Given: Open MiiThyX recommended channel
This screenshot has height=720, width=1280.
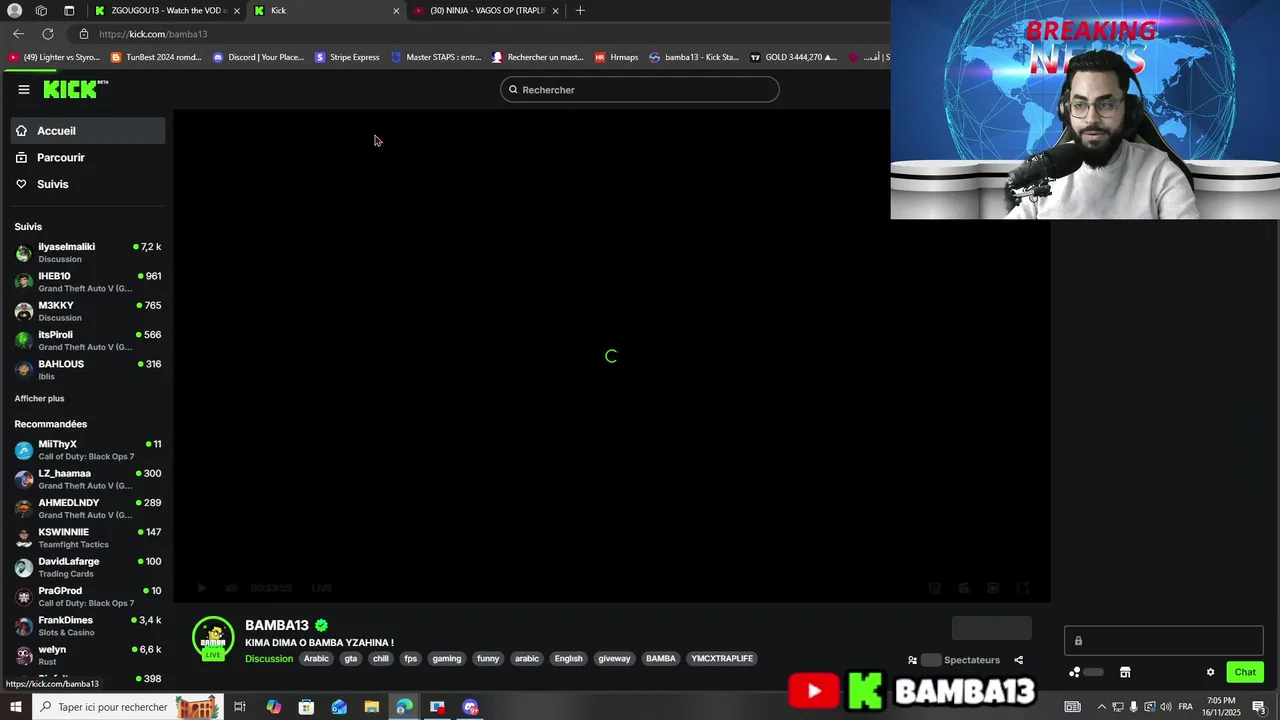Looking at the screenshot, I should (x=88, y=449).
